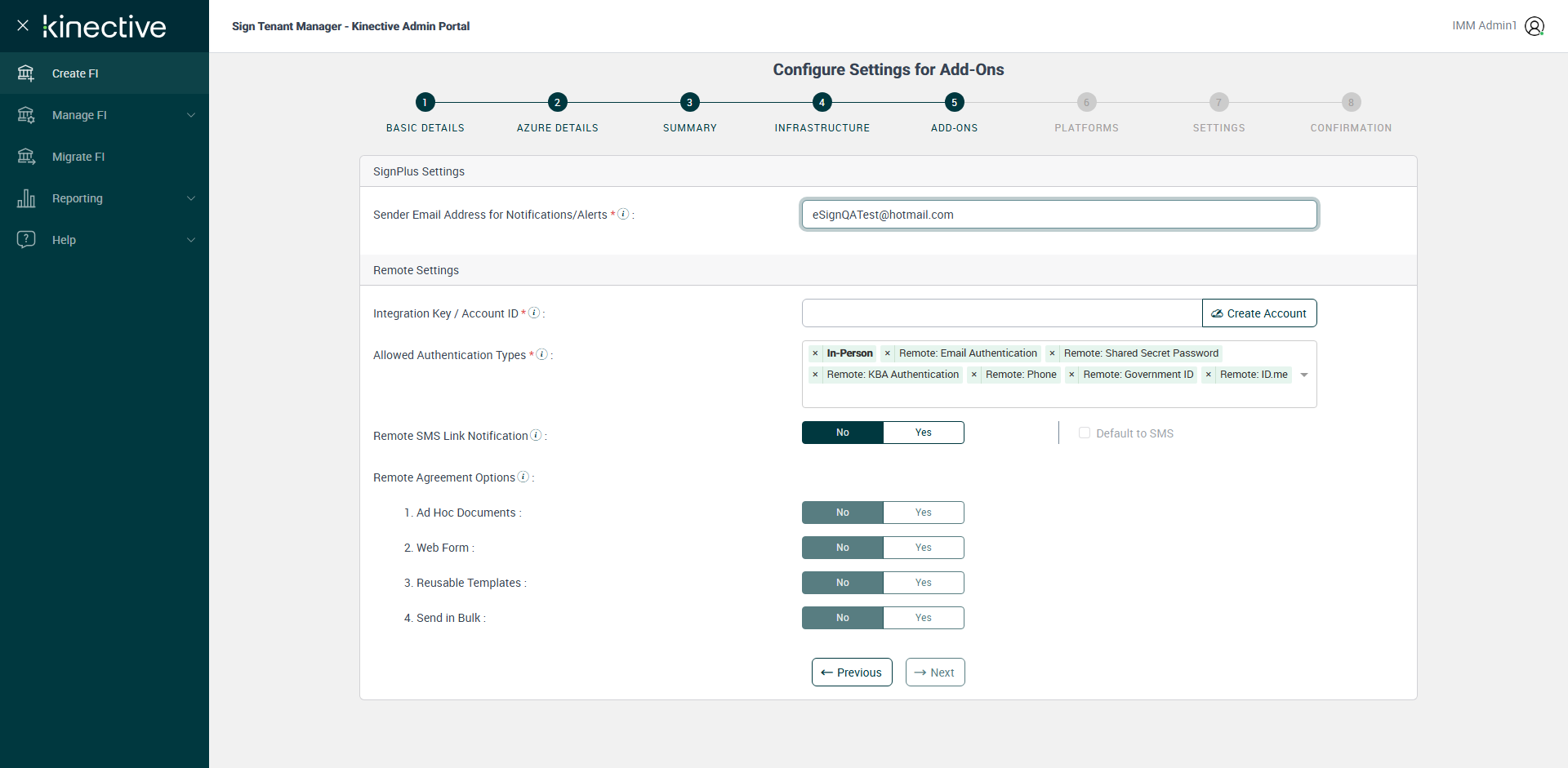Set Reusable Templates to No

click(x=842, y=583)
